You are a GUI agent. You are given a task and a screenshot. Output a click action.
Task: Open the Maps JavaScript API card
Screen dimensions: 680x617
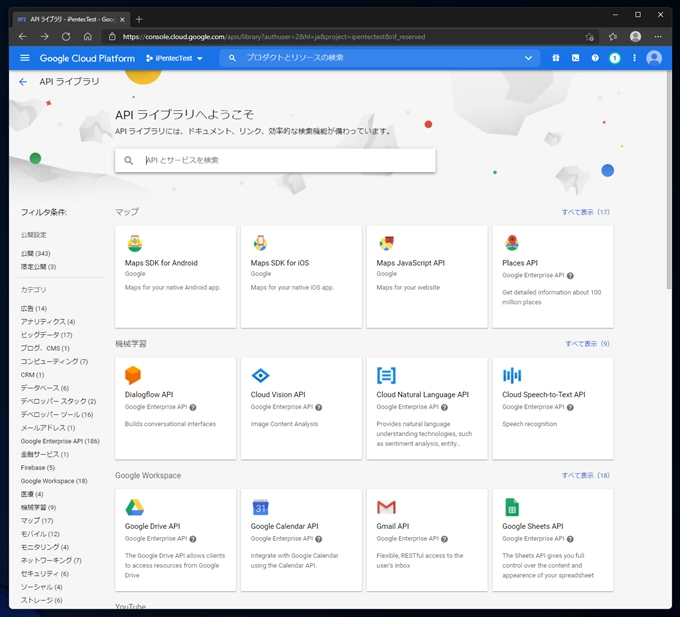427,277
